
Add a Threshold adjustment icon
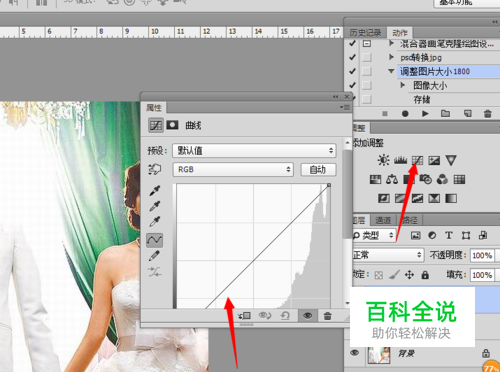[x=417, y=199]
